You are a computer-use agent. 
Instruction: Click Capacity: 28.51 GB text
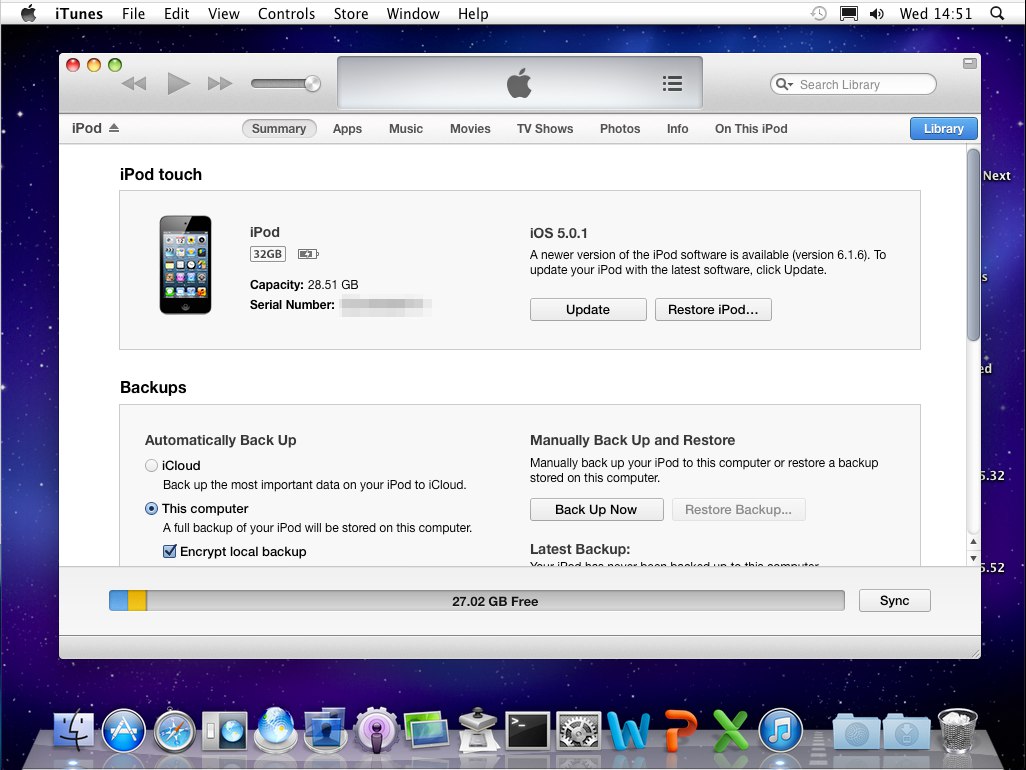tap(304, 285)
